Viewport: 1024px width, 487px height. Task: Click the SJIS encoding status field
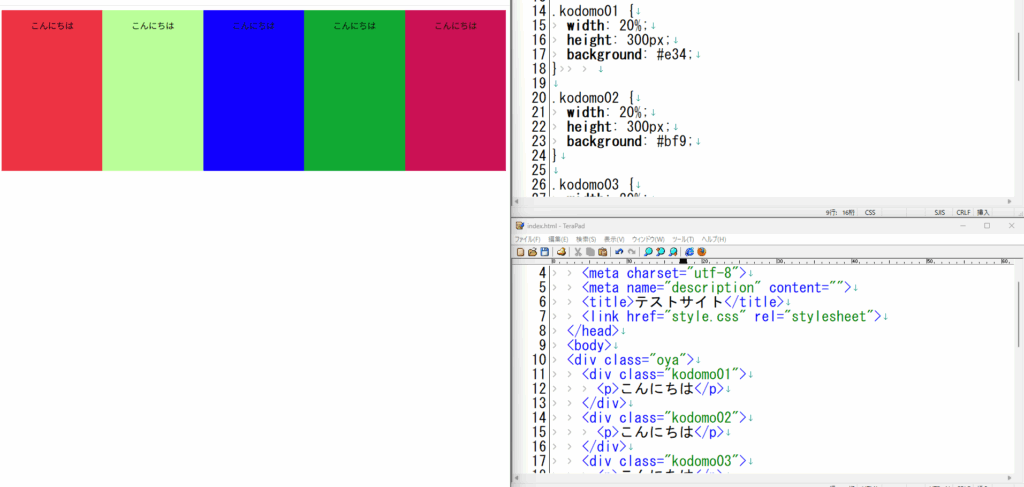coord(940,212)
